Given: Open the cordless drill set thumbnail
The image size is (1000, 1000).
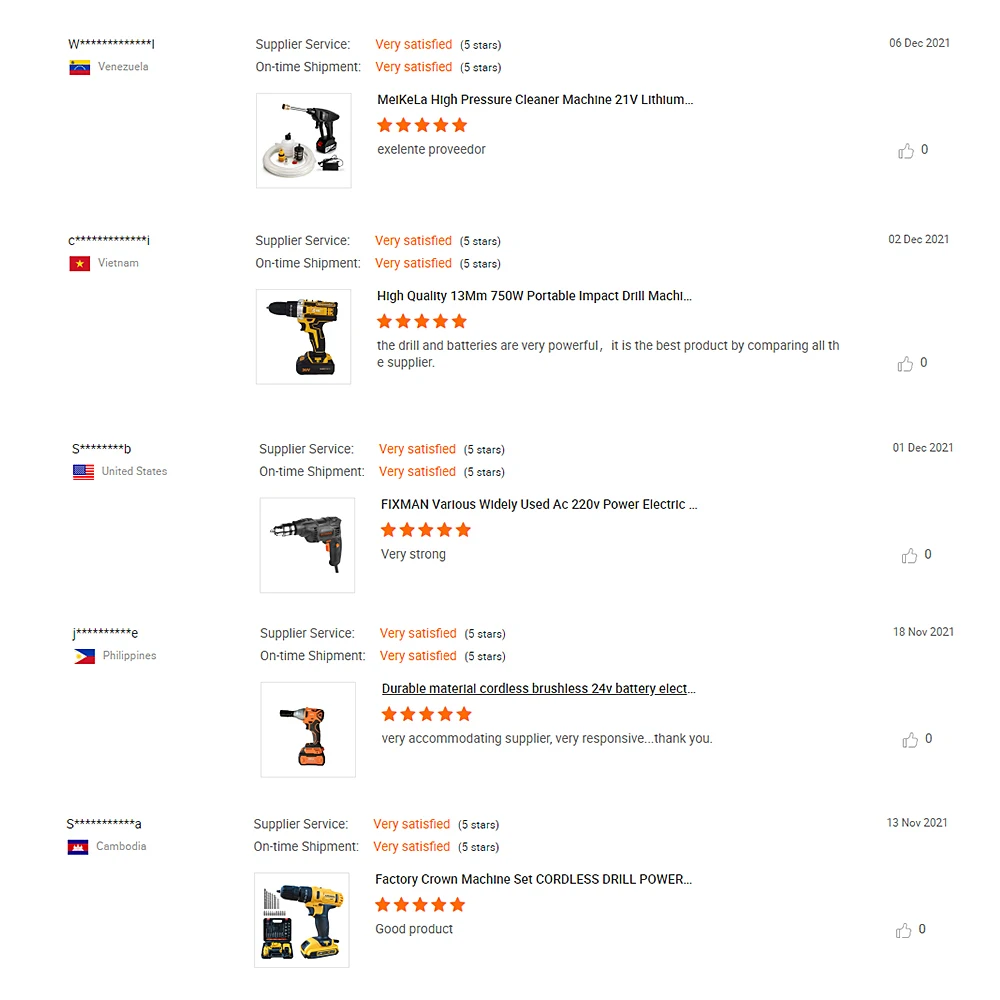Looking at the screenshot, I should (302, 920).
